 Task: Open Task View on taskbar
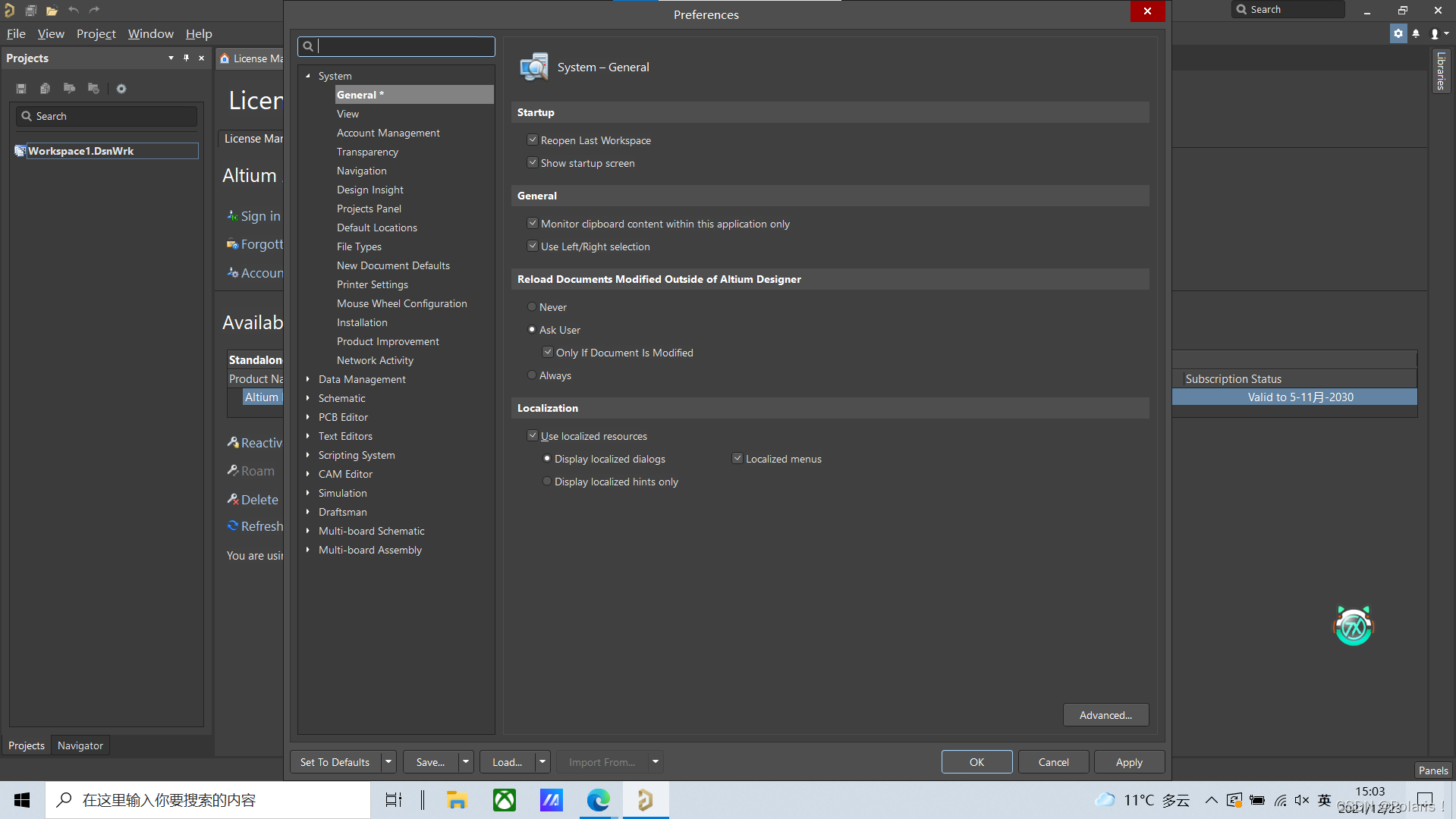pyautogui.click(x=393, y=800)
